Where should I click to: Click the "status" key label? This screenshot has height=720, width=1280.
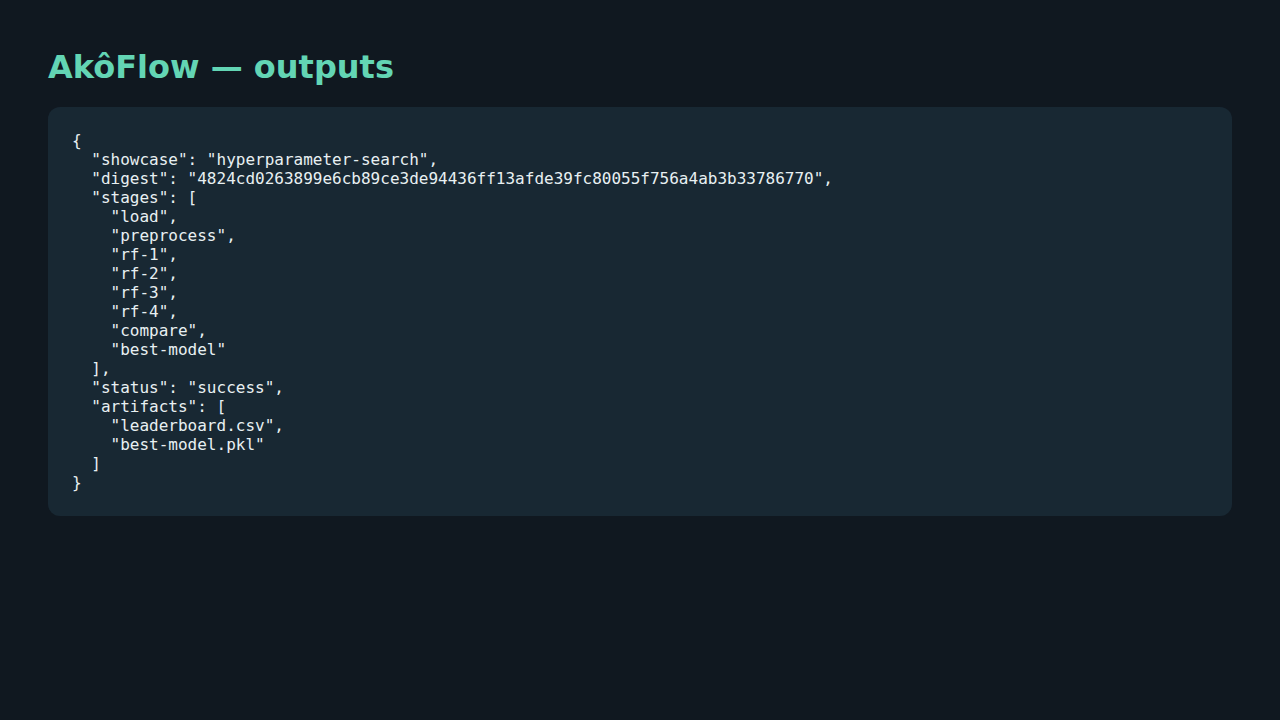130,388
